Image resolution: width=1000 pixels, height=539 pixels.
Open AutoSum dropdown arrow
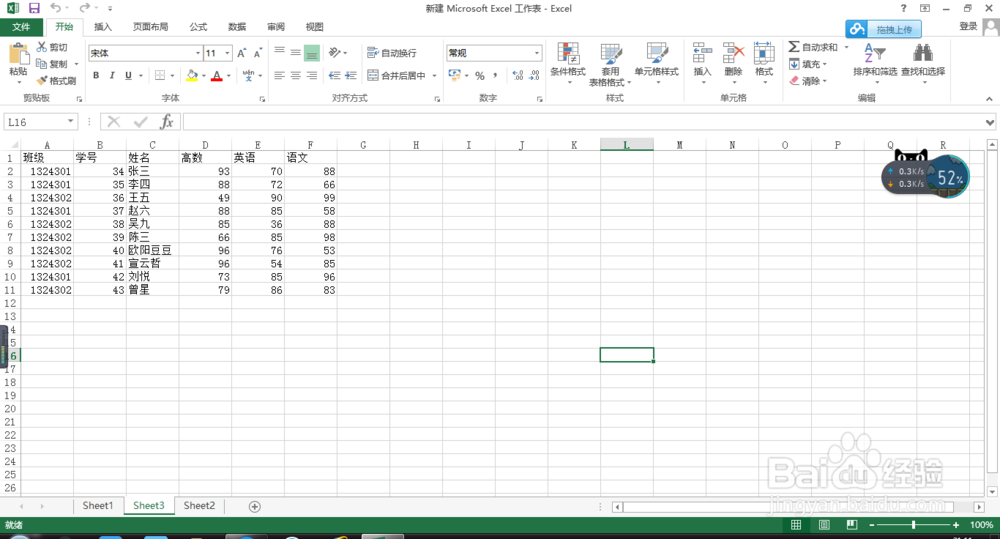click(847, 47)
